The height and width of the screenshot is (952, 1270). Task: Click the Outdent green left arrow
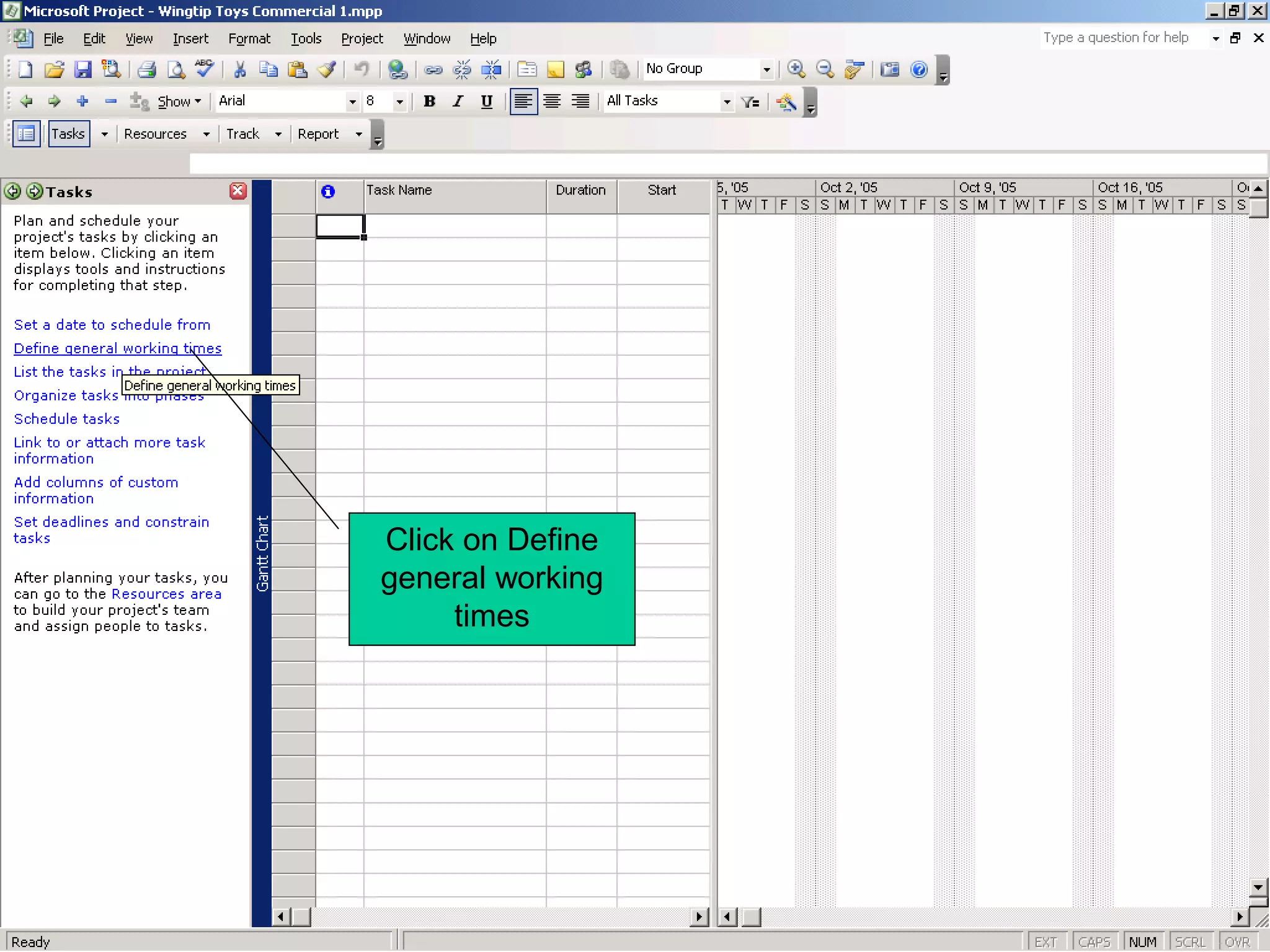(x=26, y=101)
